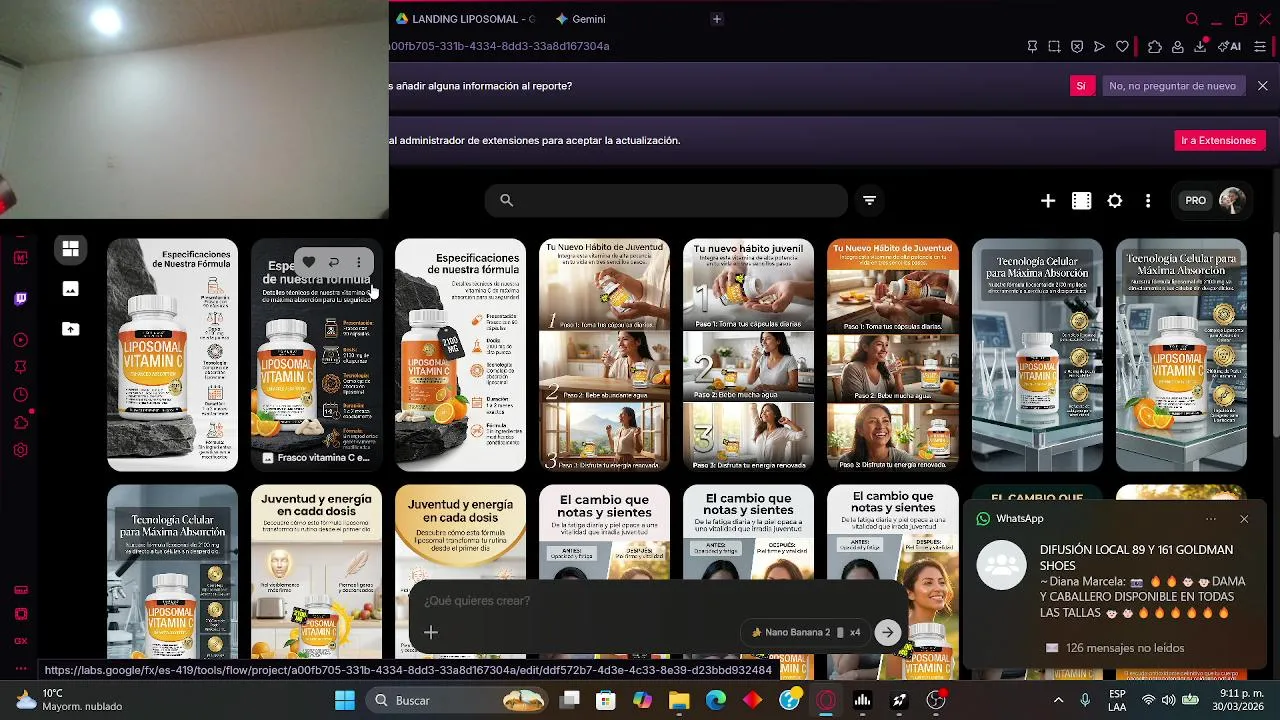Show hidden system tray icons chevron
1280x720 pixels.
click(1058, 701)
